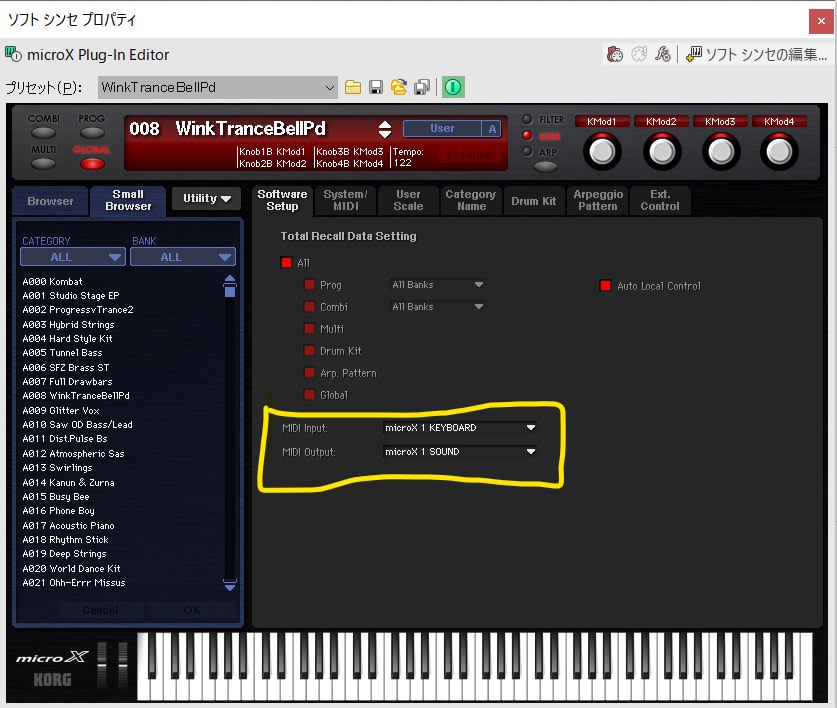
Task: Click the KMod3 knob
Action: coord(720,152)
